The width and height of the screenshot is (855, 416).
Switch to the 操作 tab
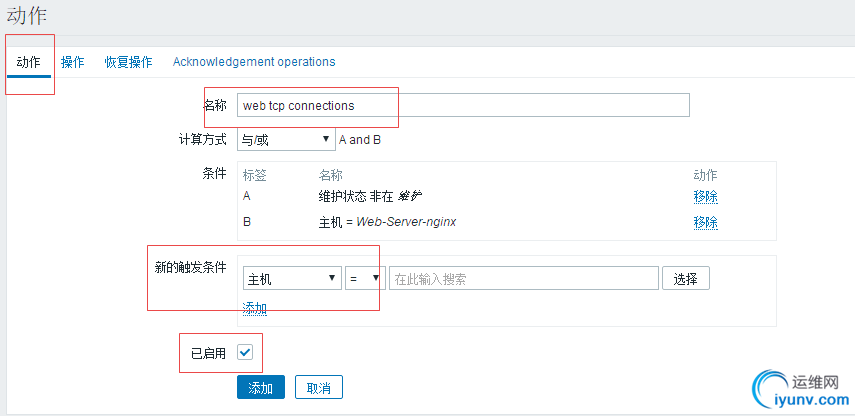(x=72, y=62)
